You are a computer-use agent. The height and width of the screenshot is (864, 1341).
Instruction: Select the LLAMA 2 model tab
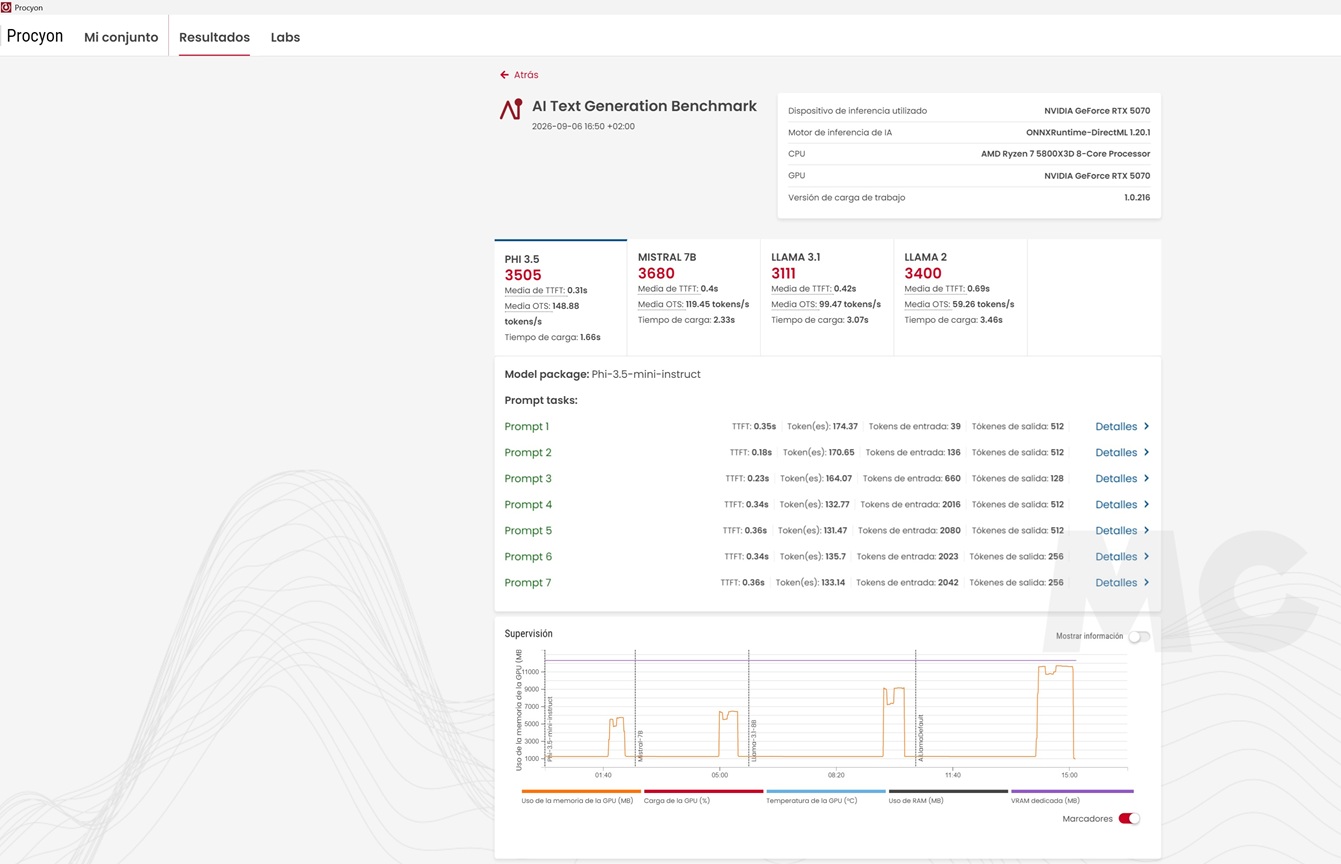960,297
